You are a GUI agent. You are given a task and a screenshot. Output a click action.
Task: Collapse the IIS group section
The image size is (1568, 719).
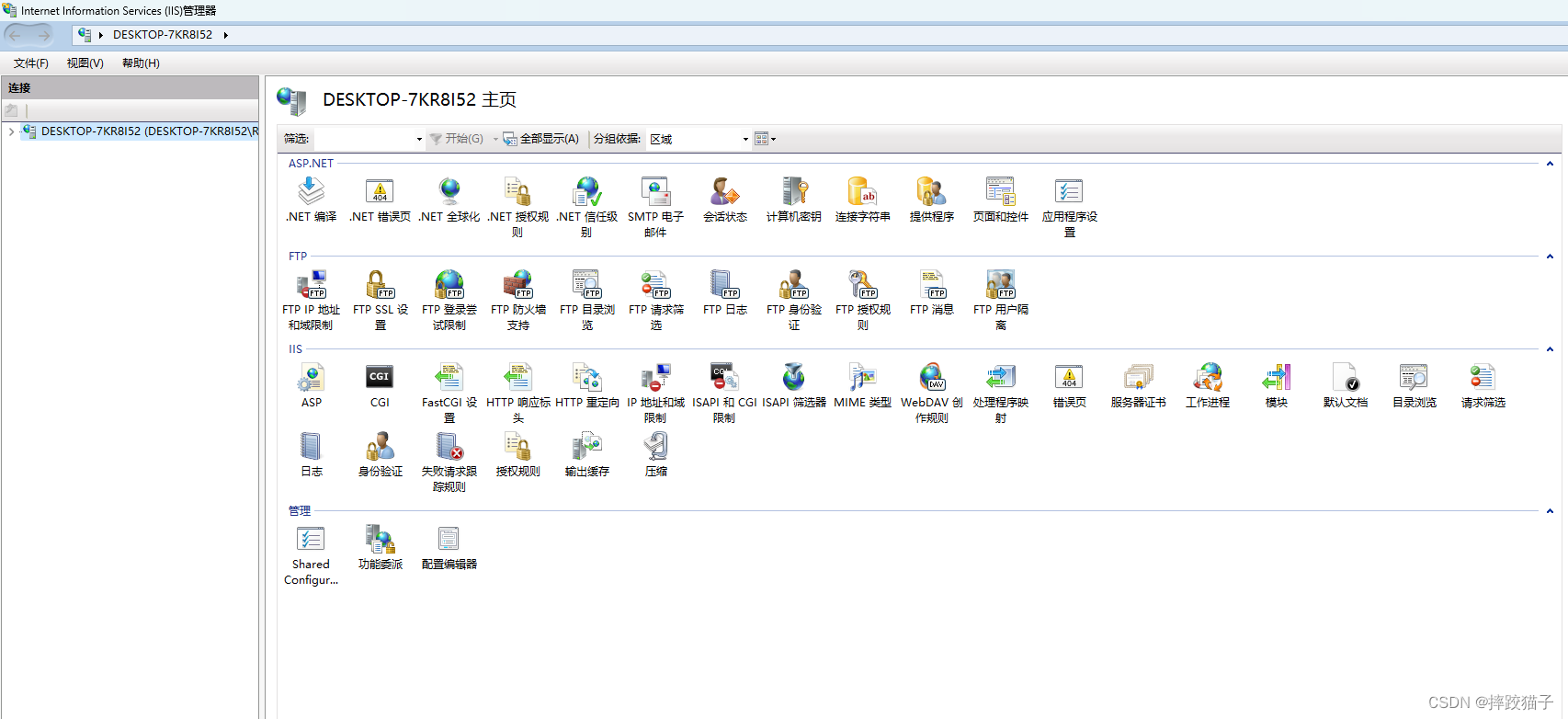coord(1550,349)
